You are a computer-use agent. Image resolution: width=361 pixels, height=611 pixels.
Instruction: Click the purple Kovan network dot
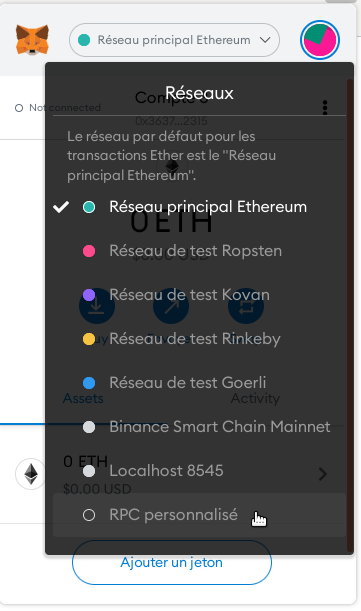coord(89,295)
